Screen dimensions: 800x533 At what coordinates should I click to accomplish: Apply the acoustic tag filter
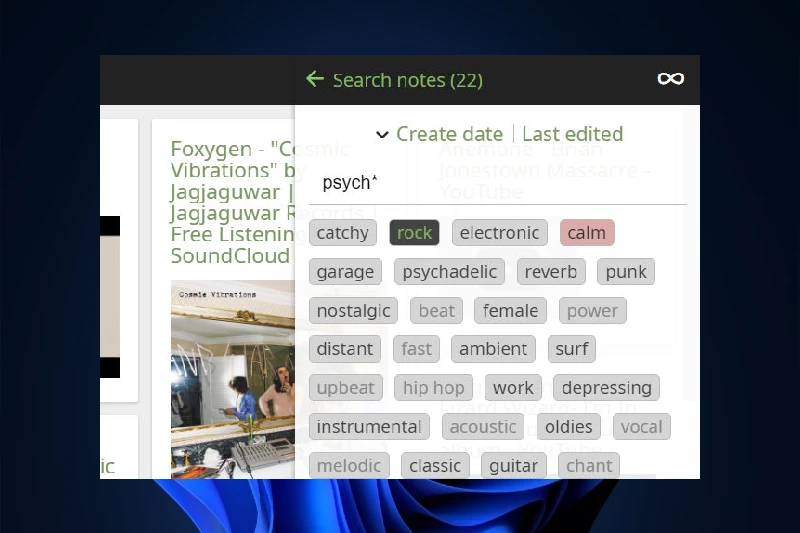coord(483,426)
